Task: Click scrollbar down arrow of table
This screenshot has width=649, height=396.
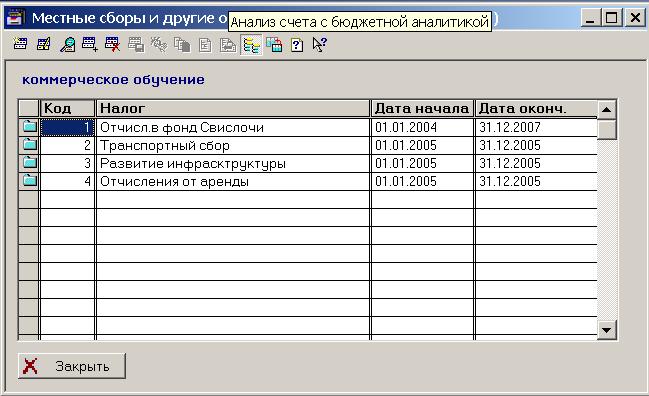Action: pyautogui.click(x=607, y=330)
